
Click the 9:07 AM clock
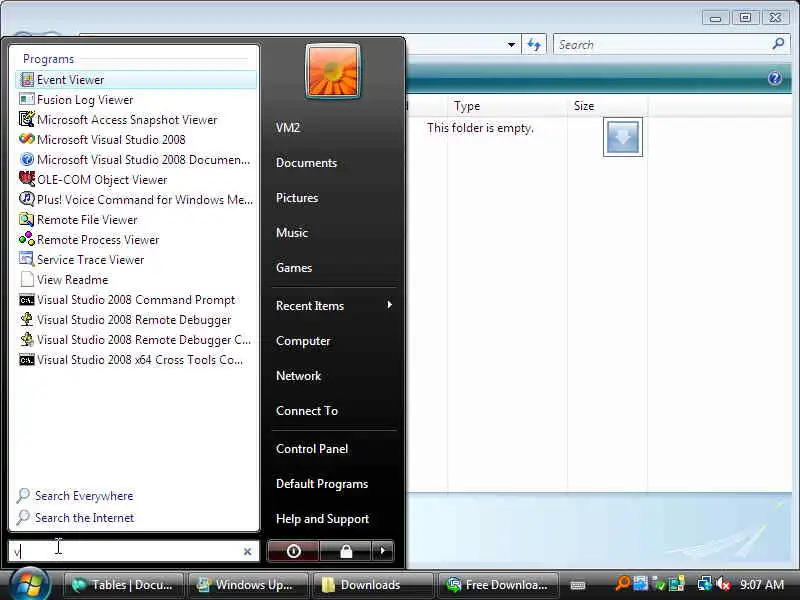point(761,584)
